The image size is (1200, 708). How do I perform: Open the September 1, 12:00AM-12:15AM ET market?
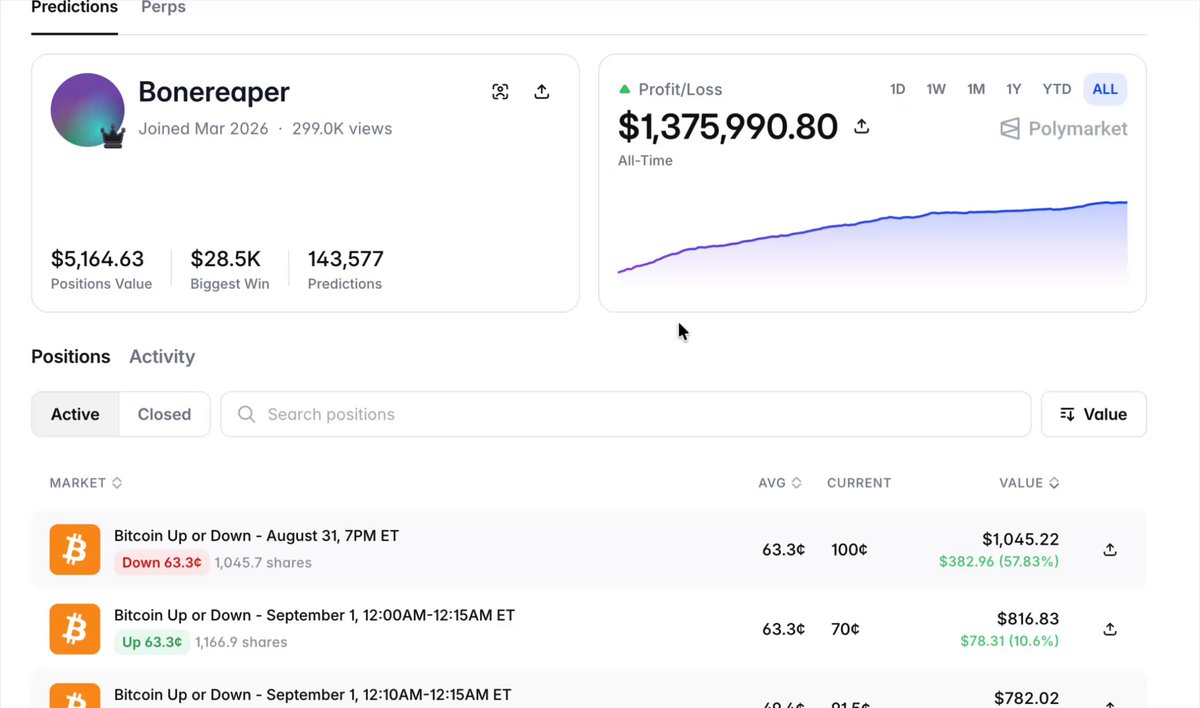[314, 615]
